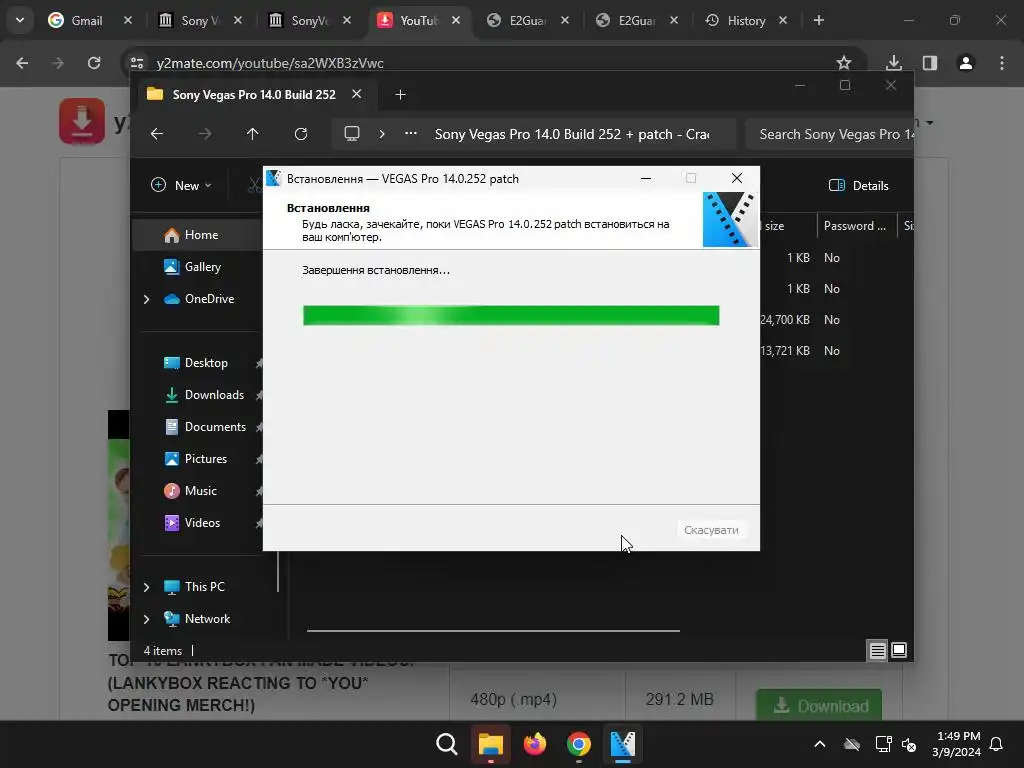1024x768 pixels.
Task: Click the Sony Vegas Pro path breadcrumb
Action: tap(572, 135)
